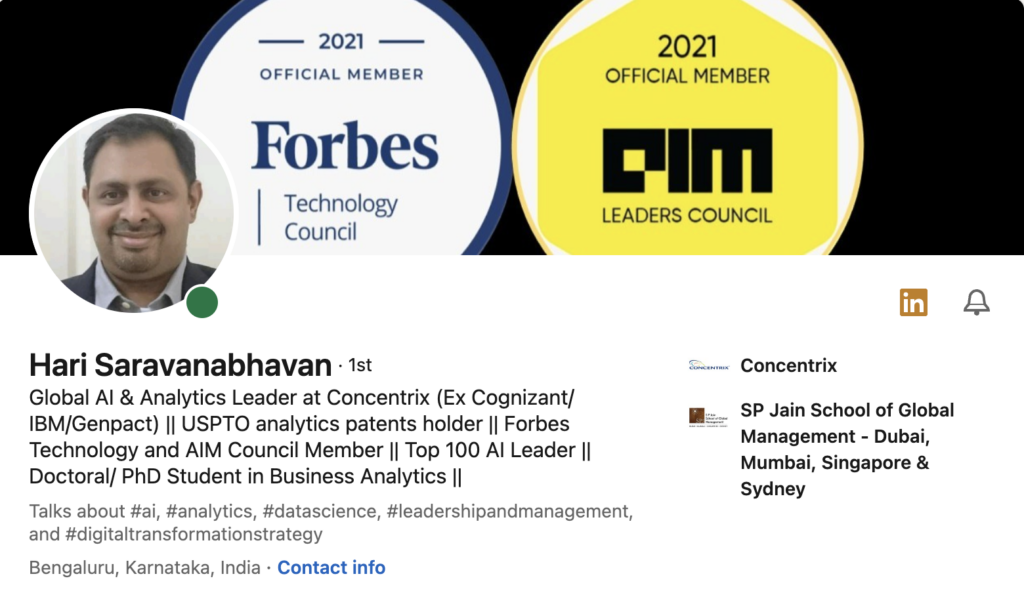
Task: Click the AIM Leaders Council badge
Action: [687, 130]
